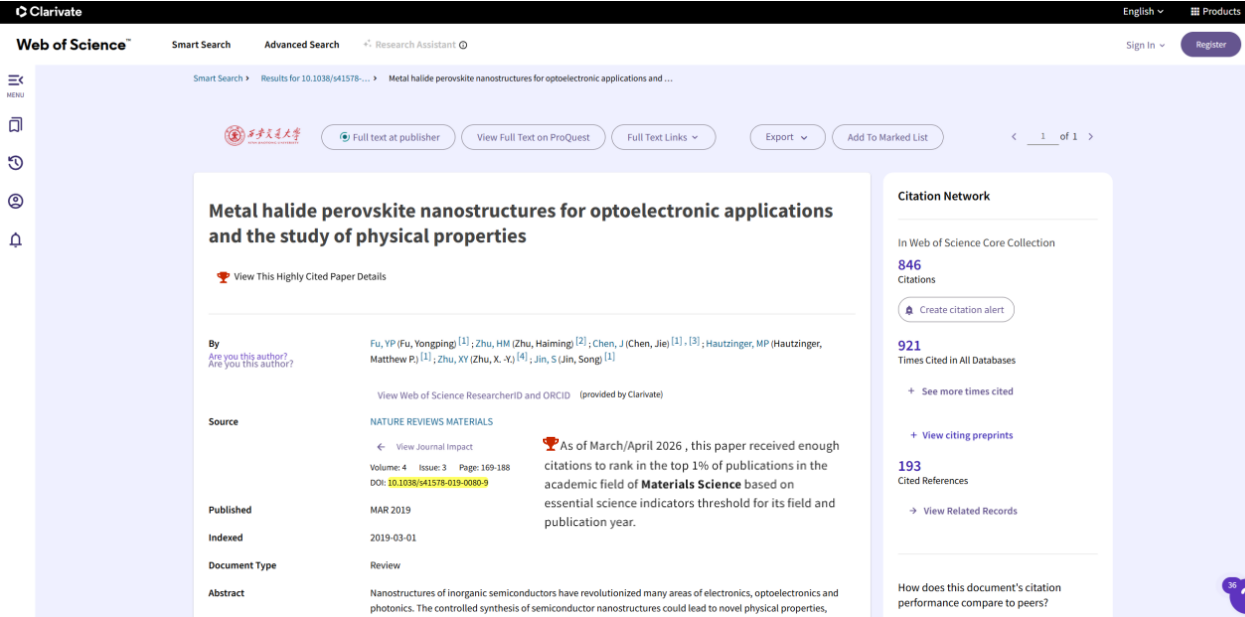Click View Related Records link

962,511
